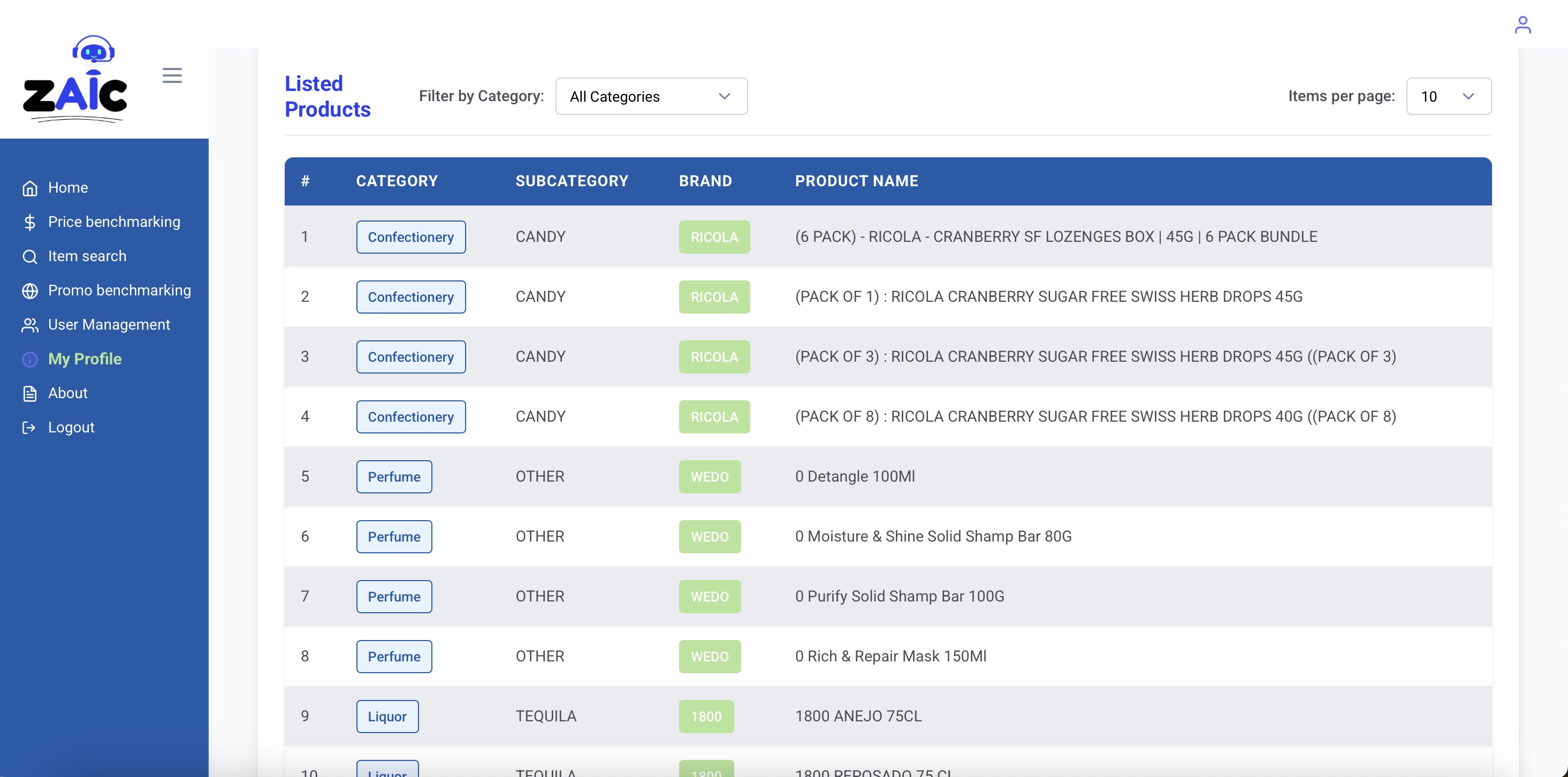Click the ZAIC logo

[x=75, y=79]
